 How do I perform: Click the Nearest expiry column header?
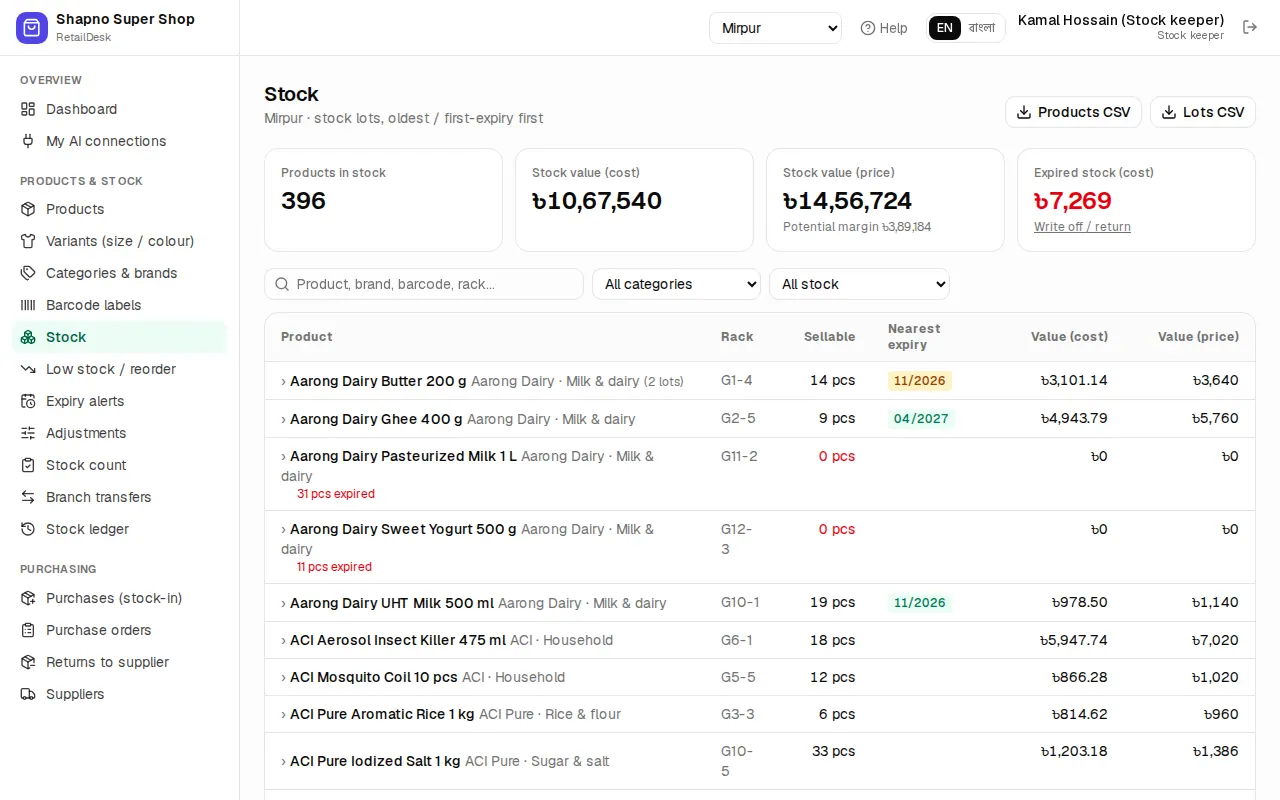click(914, 337)
